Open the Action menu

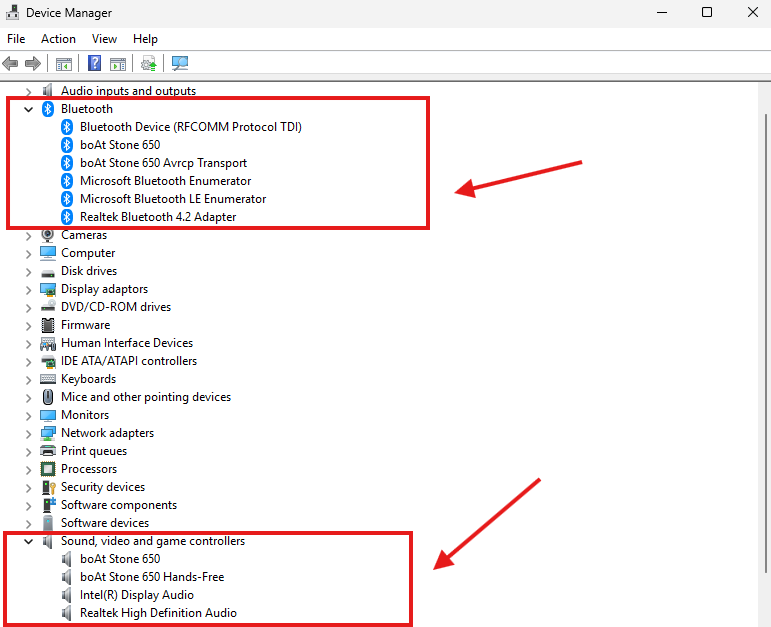(58, 39)
